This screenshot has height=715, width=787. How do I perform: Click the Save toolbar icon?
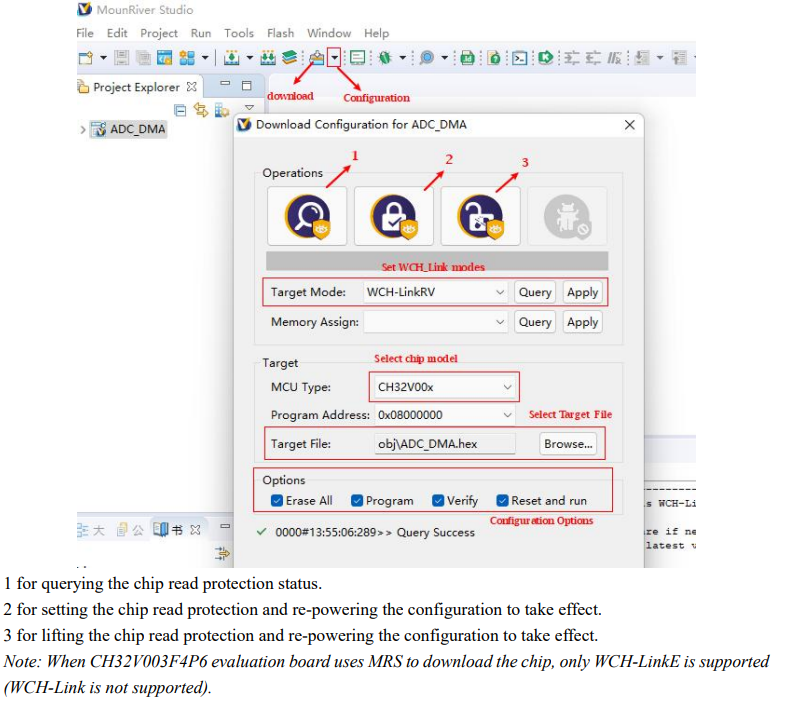point(121,58)
